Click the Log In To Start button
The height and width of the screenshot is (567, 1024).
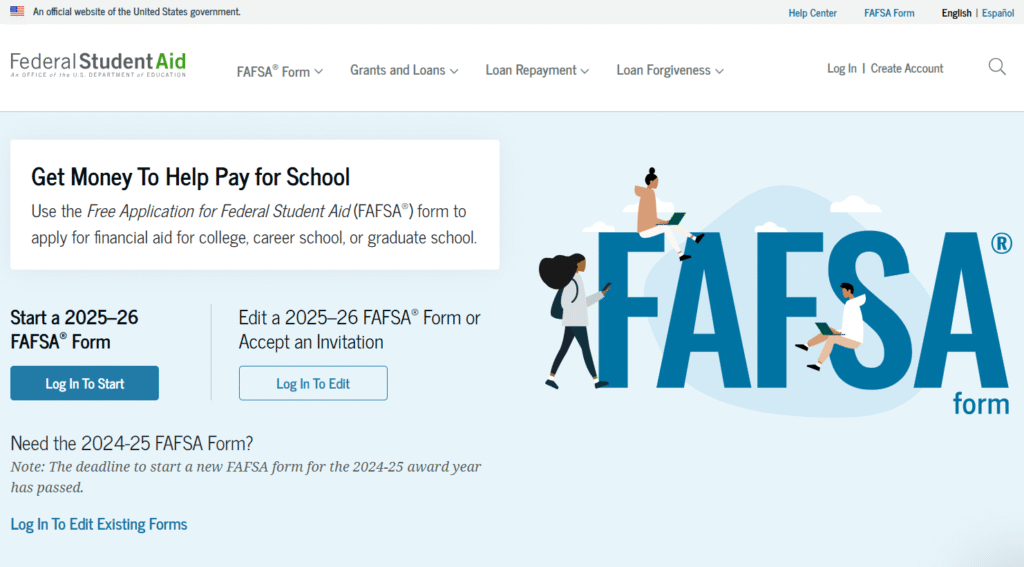pos(84,383)
